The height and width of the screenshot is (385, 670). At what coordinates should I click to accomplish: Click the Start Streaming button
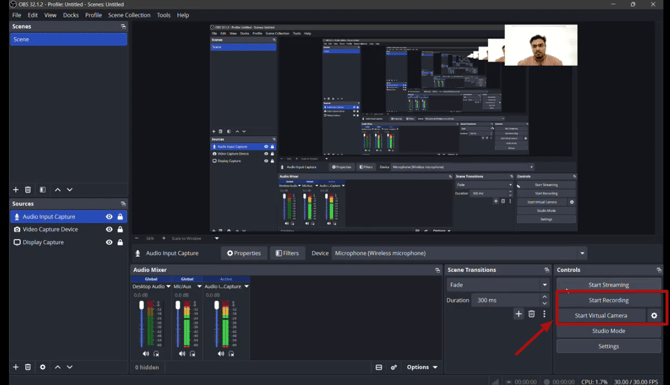coord(608,285)
